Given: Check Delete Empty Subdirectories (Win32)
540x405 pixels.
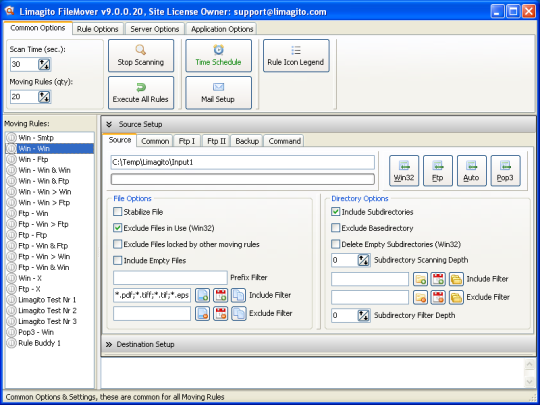Looking at the screenshot, I should pyautogui.click(x=335, y=244).
